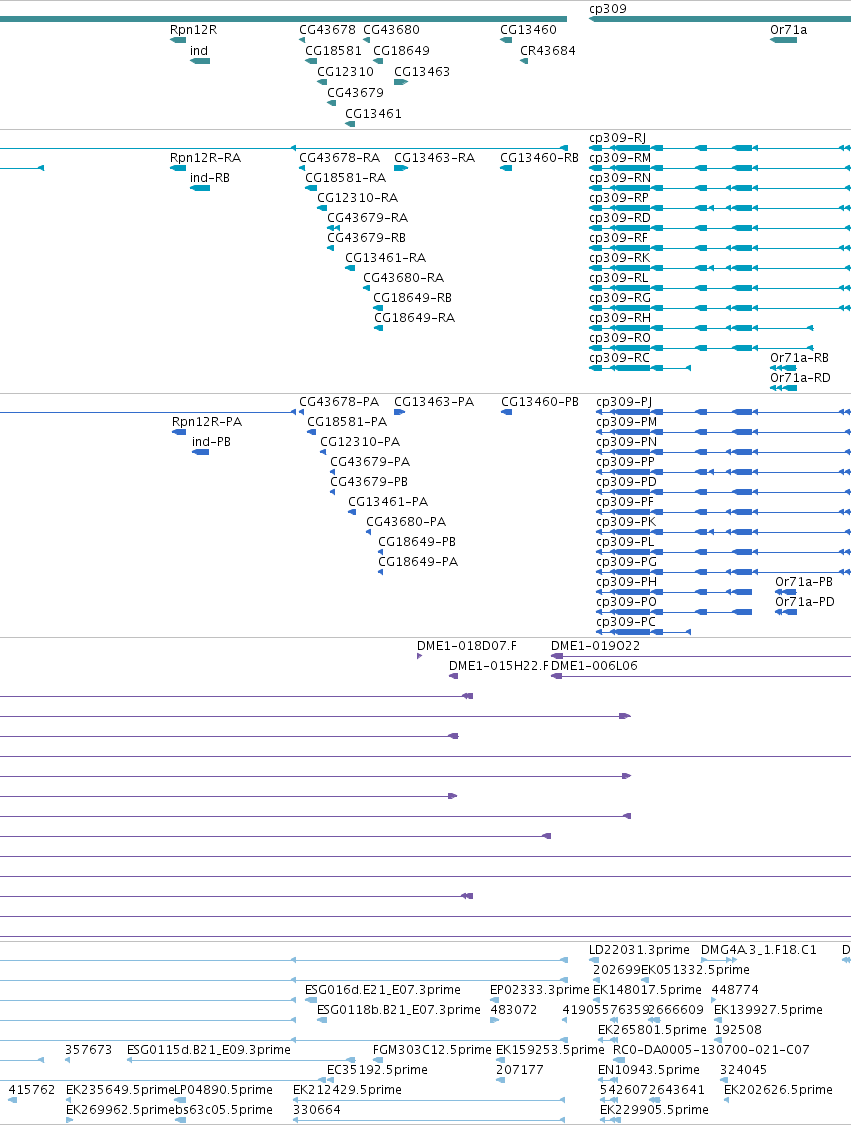Select the EK229905.5prime EST label

point(654,1109)
